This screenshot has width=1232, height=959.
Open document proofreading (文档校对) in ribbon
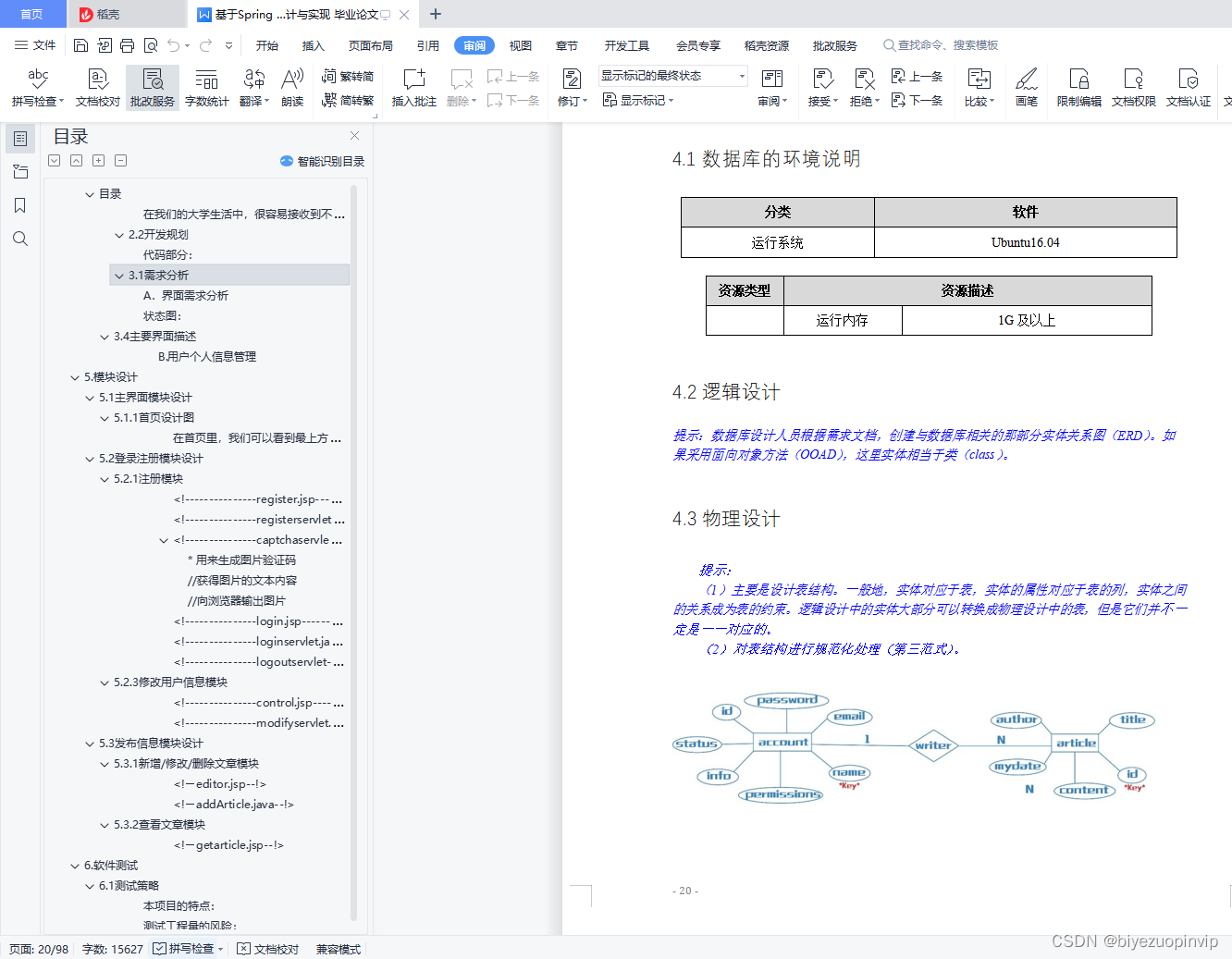tap(98, 88)
